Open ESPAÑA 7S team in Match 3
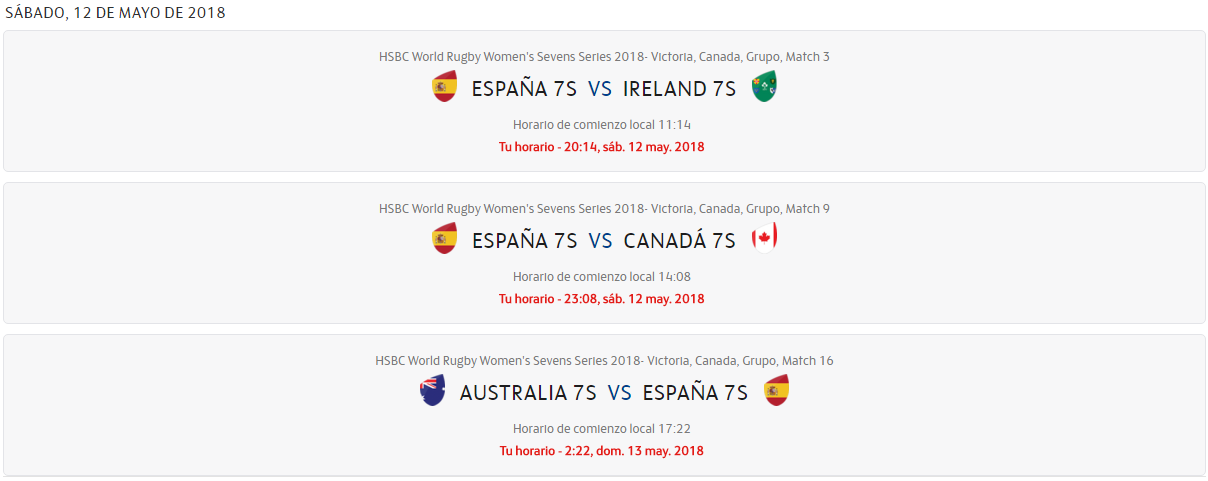Viewport: 1208px width, 481px height. coord(524,89)
